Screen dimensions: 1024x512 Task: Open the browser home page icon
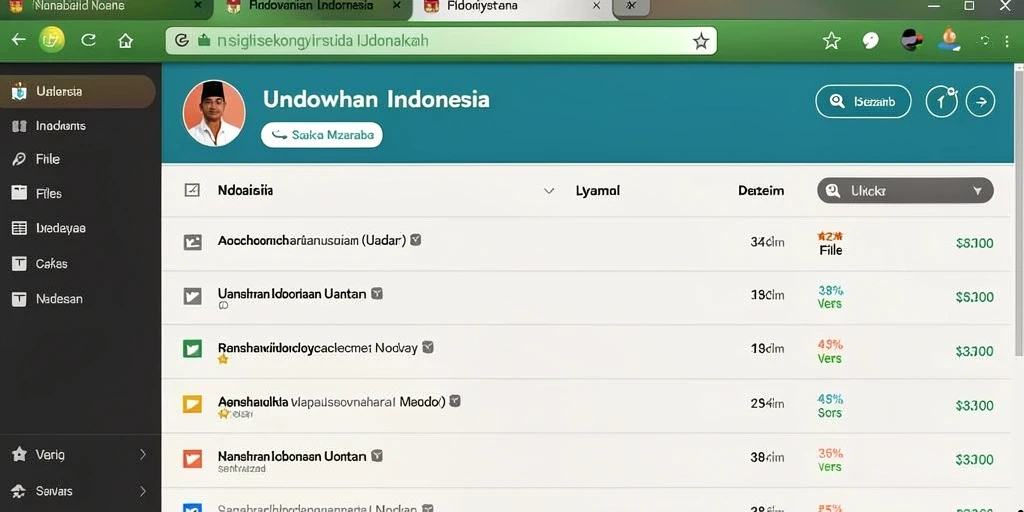[125, 41]
